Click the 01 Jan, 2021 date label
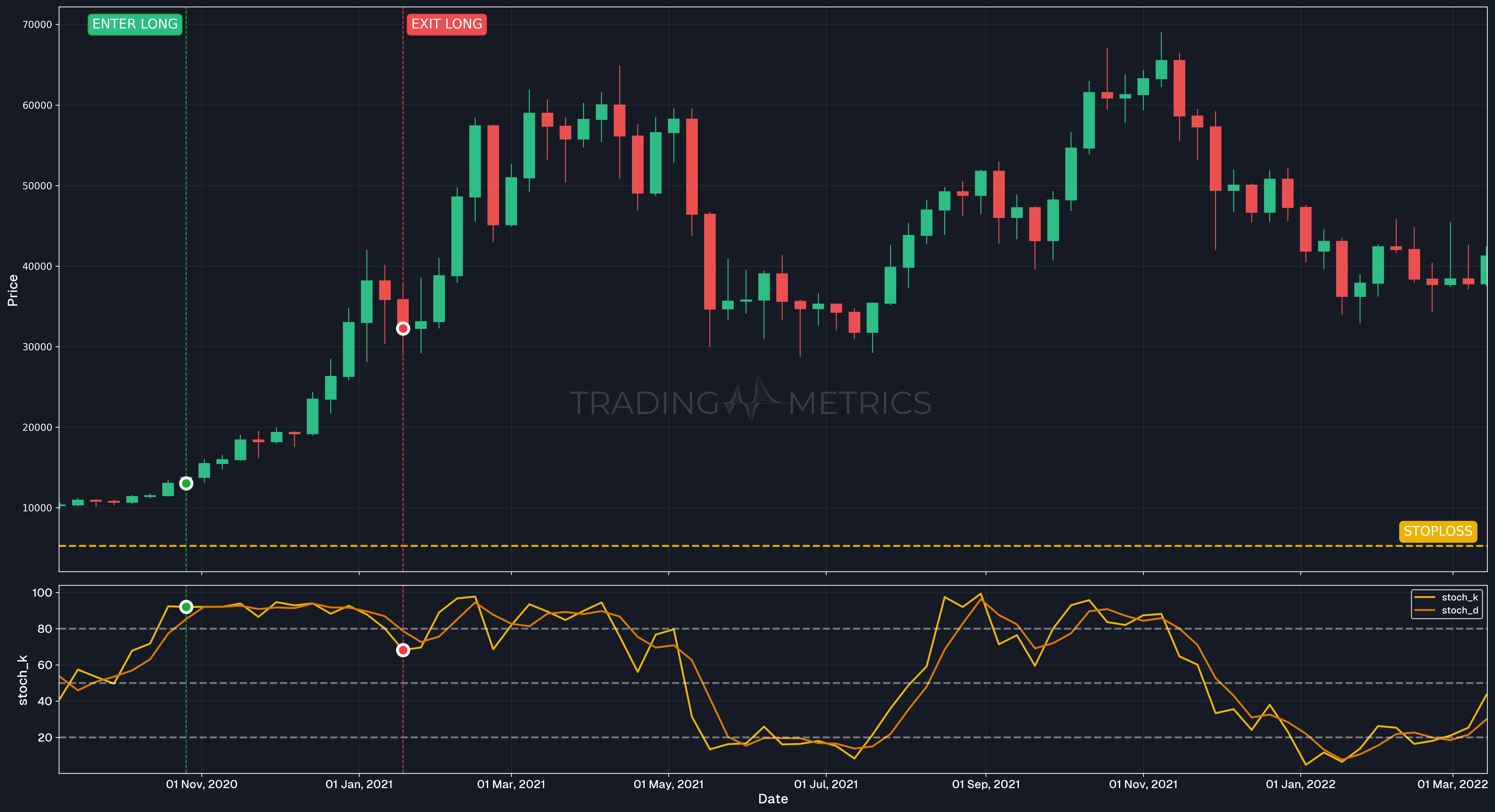Viewport: 1495px width, 812px height. click(x=359, y=784)
